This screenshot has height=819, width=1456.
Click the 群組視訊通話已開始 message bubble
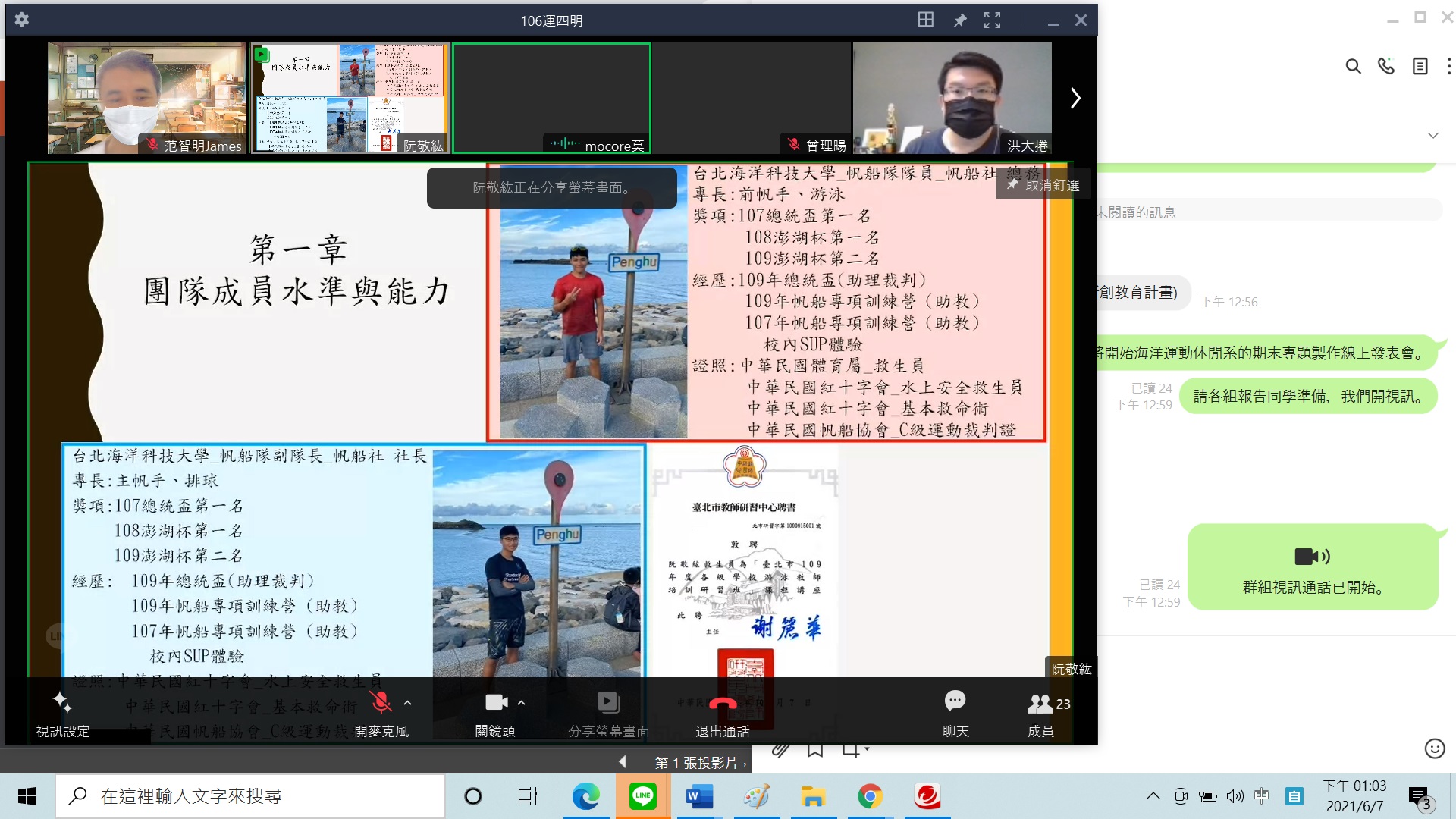coord(1313,566)
